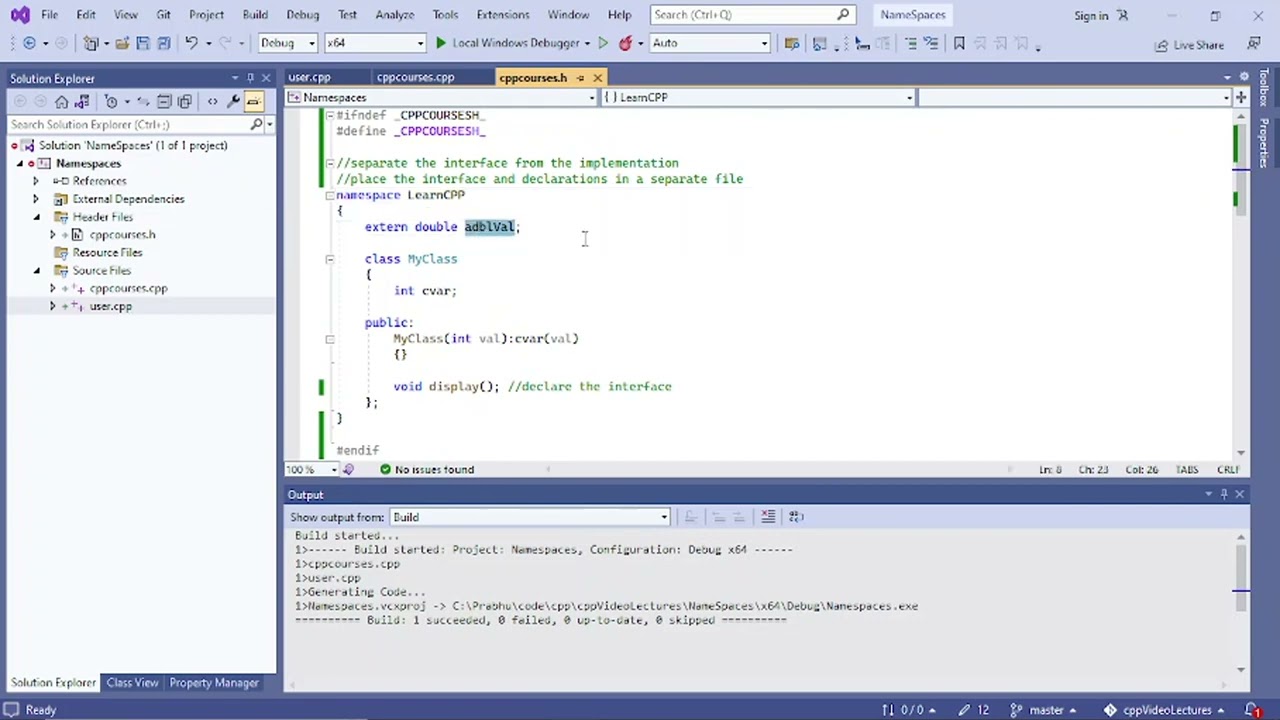
Task: Click the View Code icon in Solution Explorer
Action: coord(212,101)
